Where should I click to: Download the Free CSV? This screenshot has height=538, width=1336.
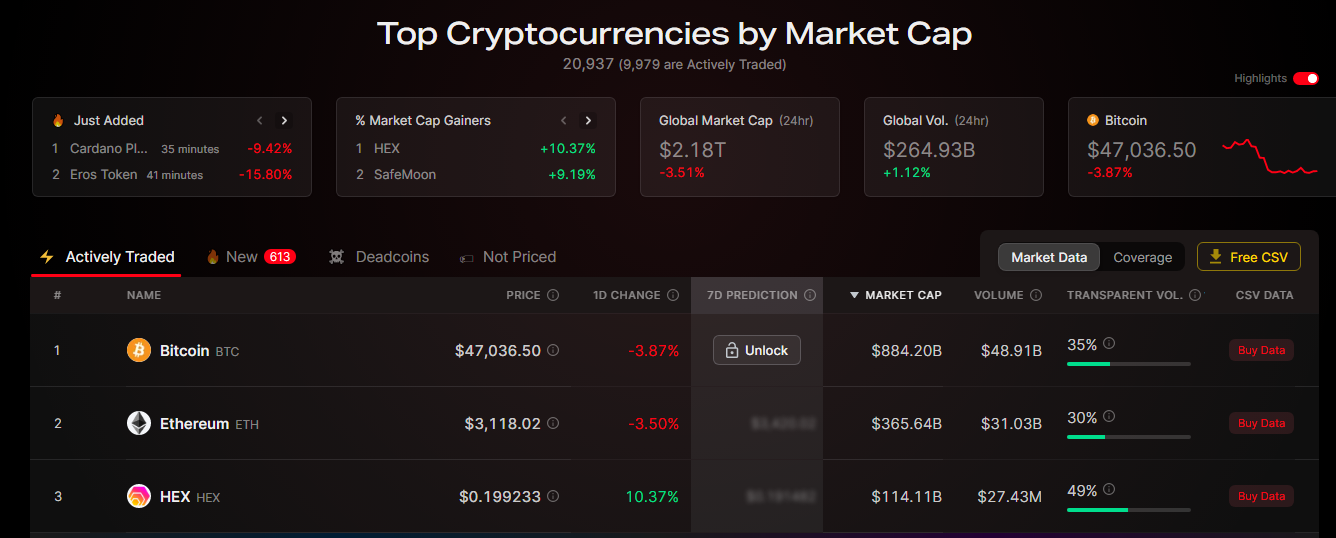1248,257
